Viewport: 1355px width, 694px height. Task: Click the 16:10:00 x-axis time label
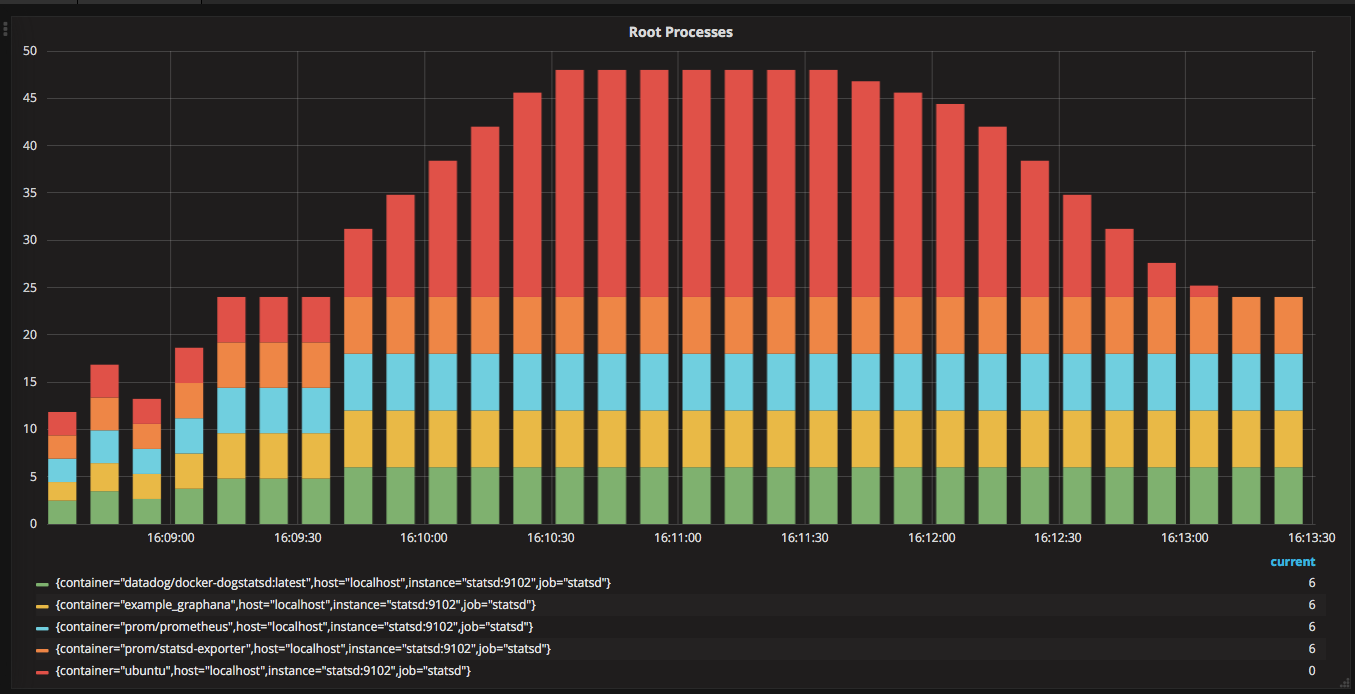point(424,538)
